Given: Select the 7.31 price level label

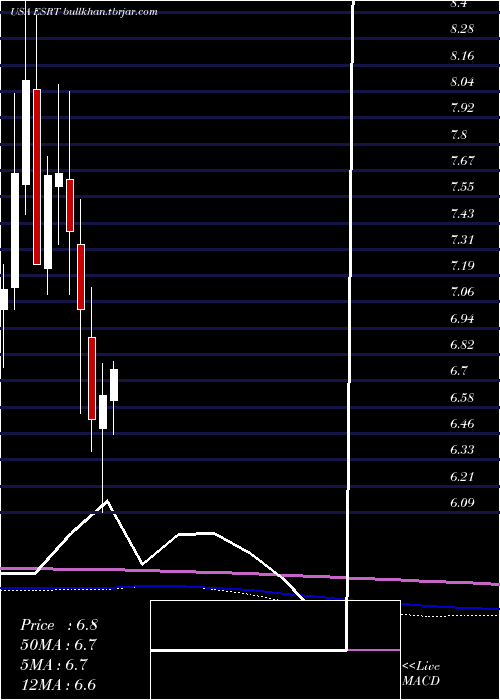Looking at the screenshot, I should [462, 240].
